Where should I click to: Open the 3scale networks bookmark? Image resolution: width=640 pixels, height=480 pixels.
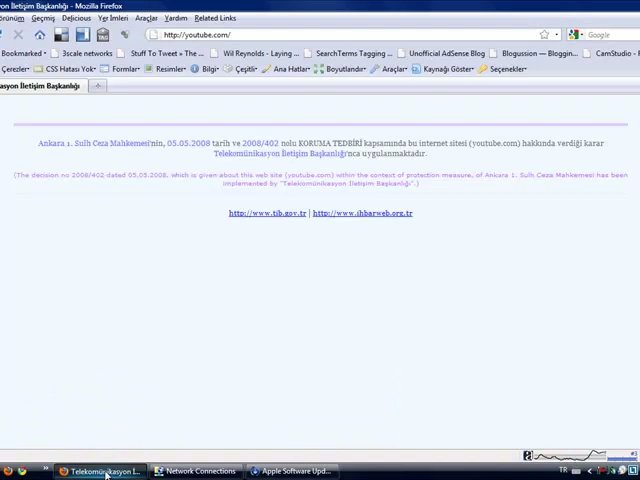click(82, 53)
